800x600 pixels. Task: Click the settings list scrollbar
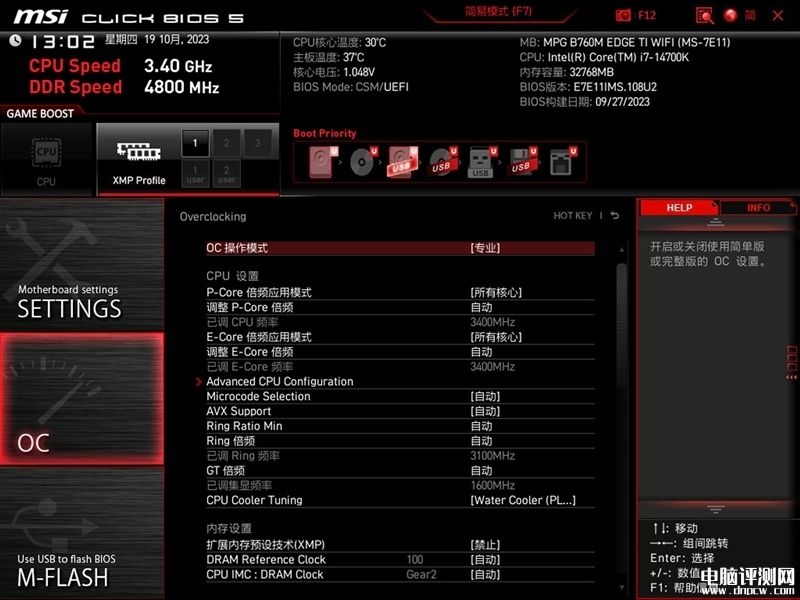(621, 327)
